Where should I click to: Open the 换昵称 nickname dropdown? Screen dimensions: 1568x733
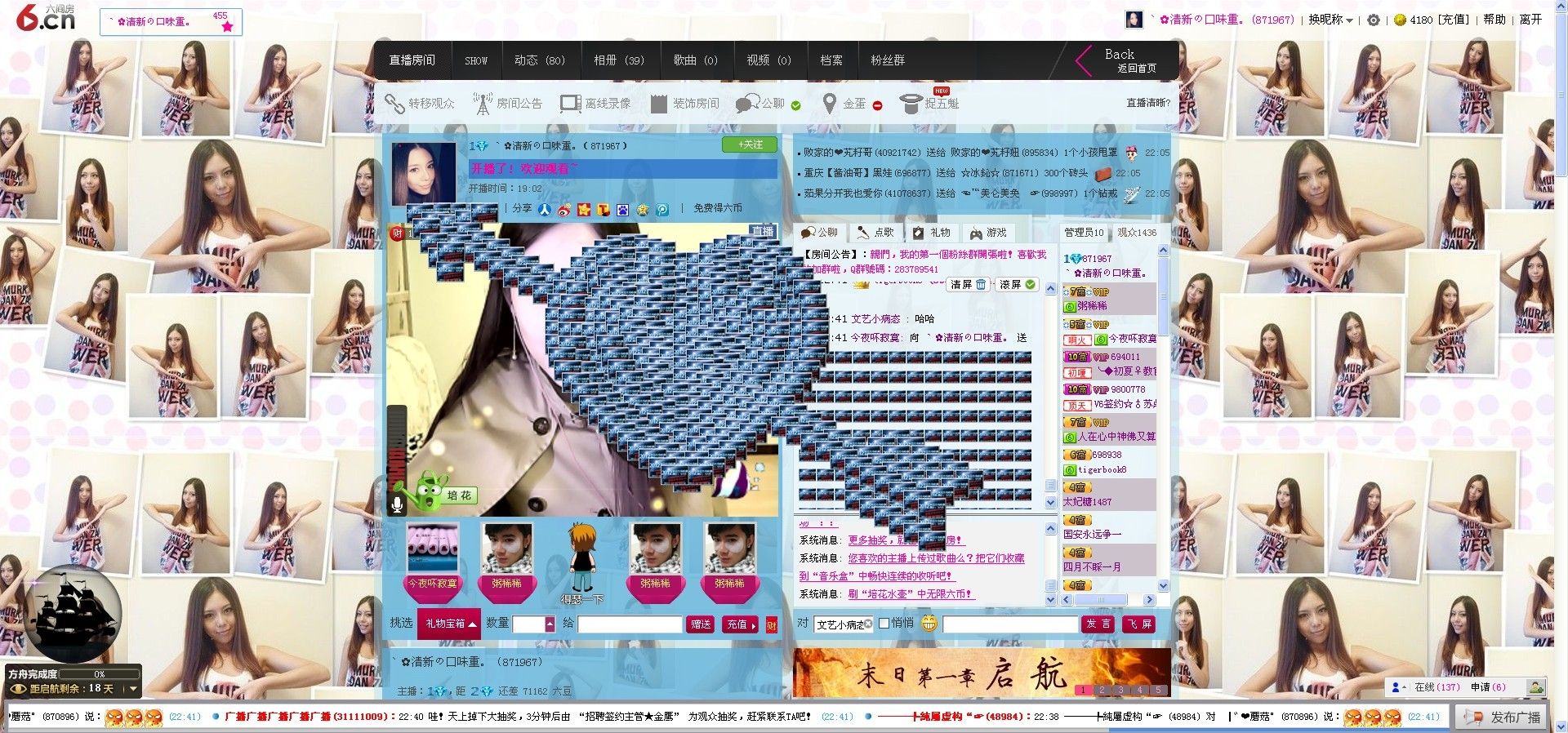[1331, 20]
